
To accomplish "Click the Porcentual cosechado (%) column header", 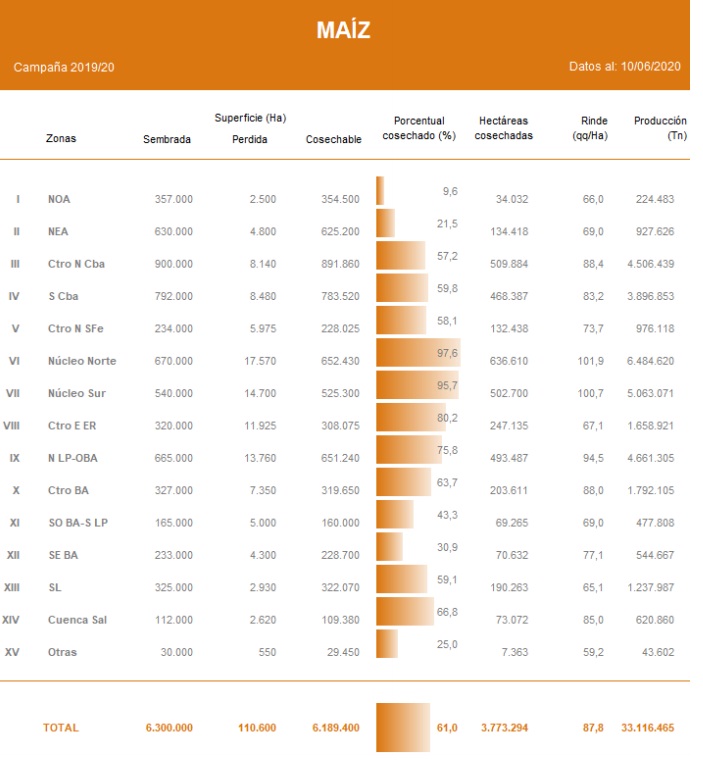I will click(419, 128).
